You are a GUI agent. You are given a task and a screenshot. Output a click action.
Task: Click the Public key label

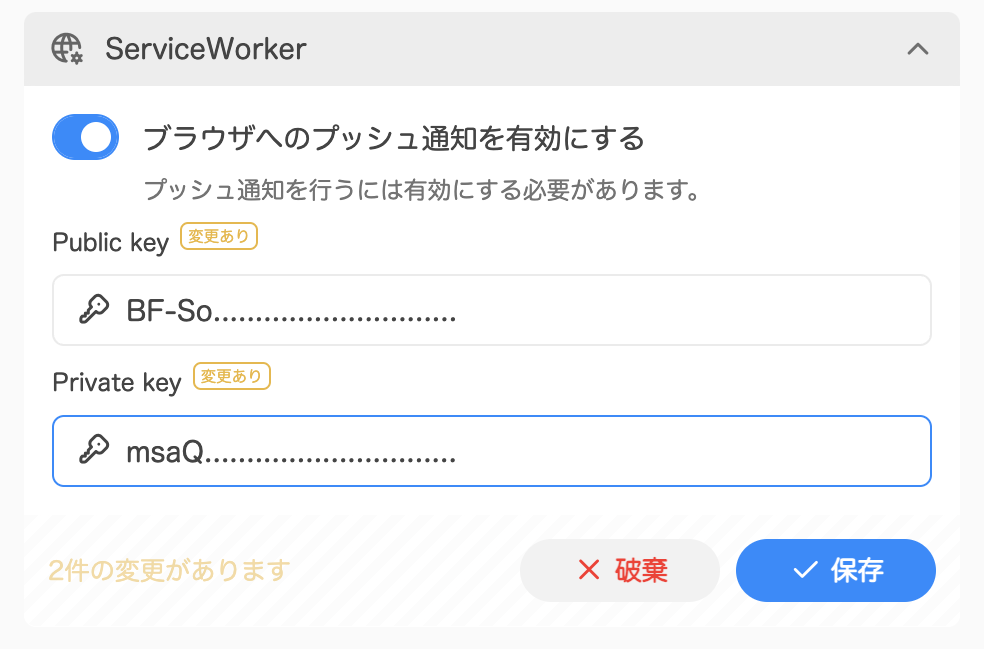(111, 242)
